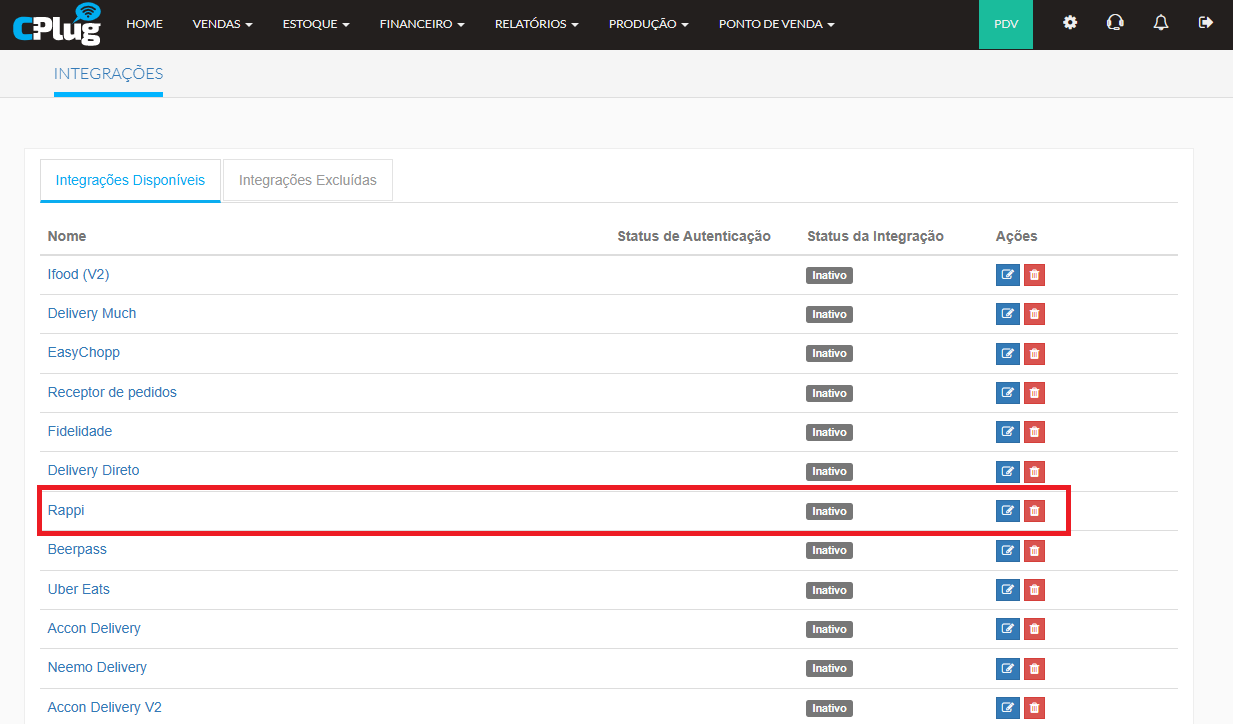
Task: Open the support headset icon
Action: (x=1115, y=23)
